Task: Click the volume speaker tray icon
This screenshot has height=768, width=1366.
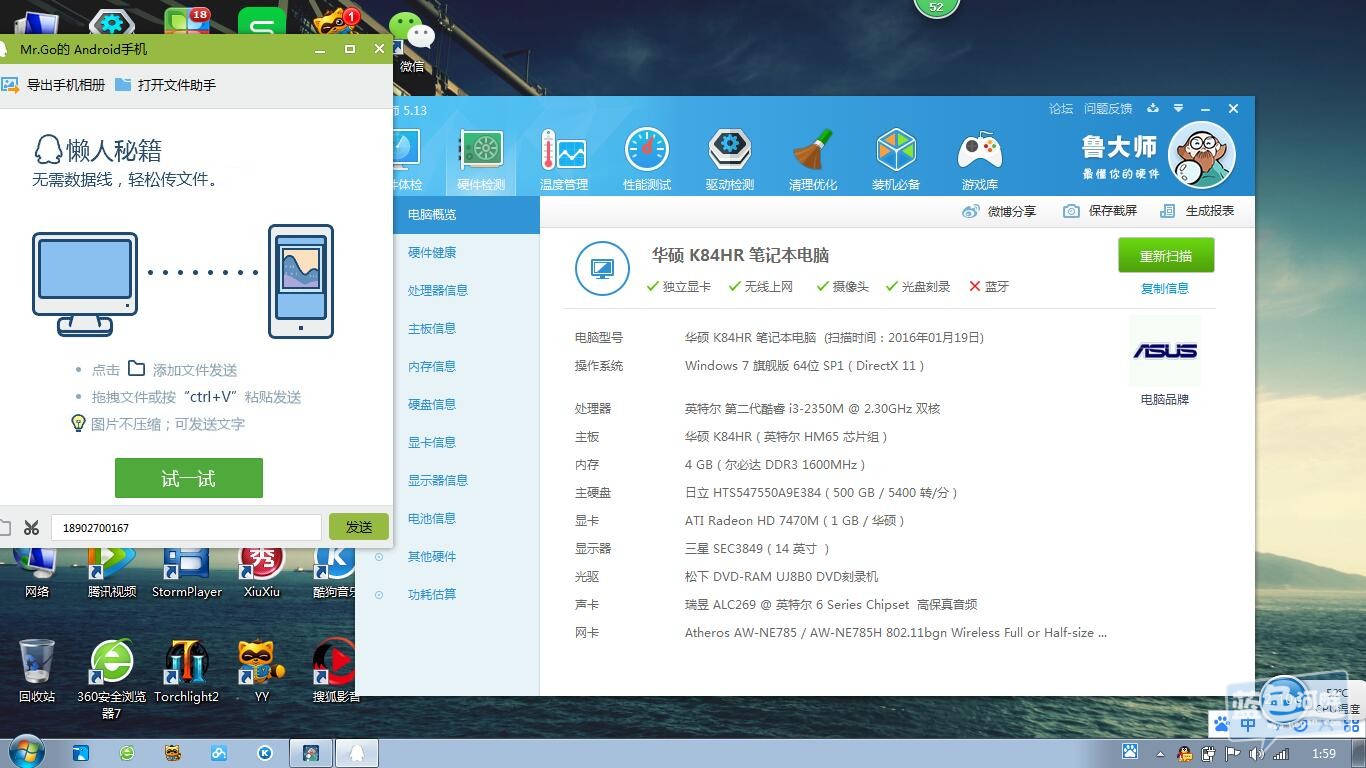Action: pos(1257,754)
